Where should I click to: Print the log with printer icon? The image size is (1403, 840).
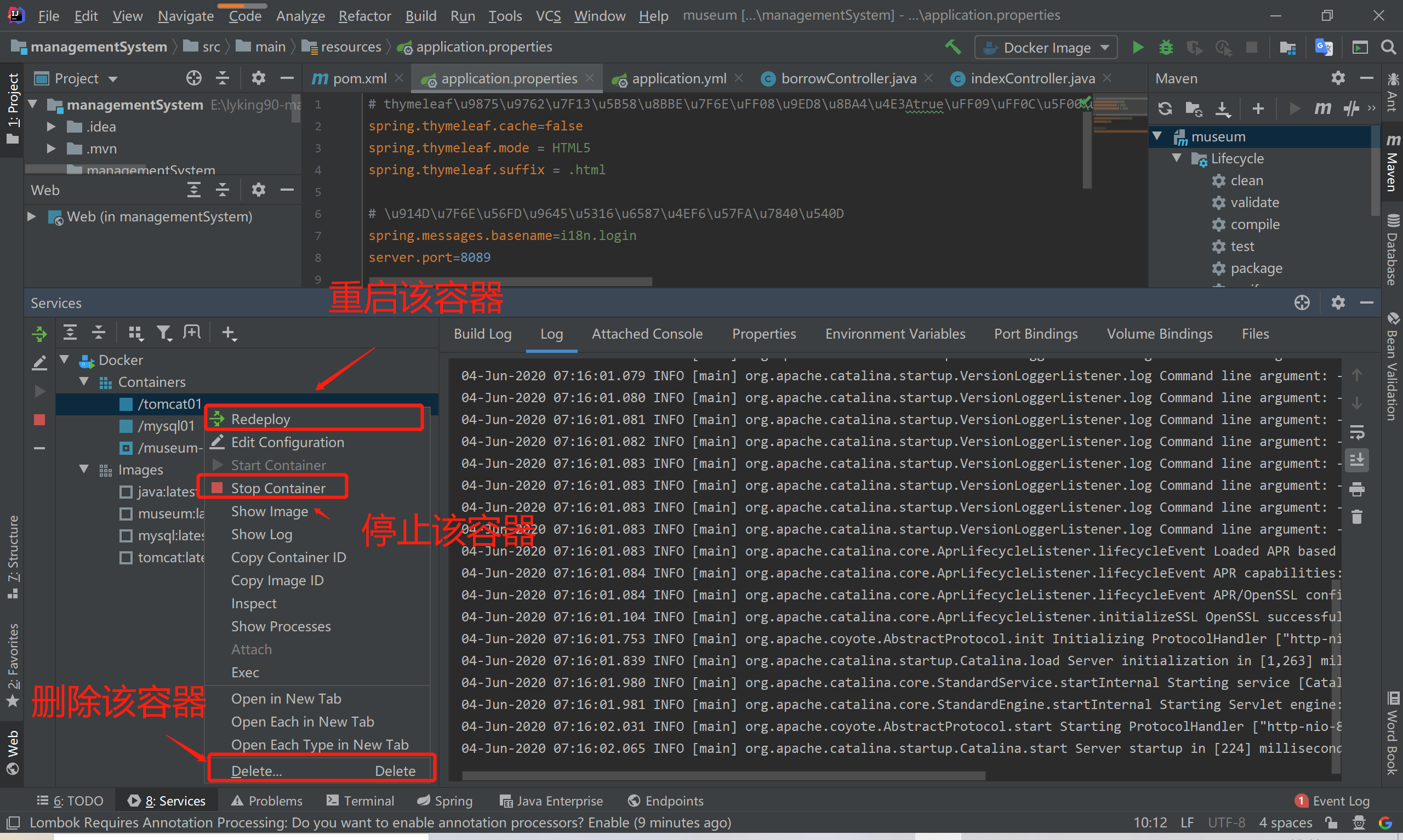[1356, 488]
